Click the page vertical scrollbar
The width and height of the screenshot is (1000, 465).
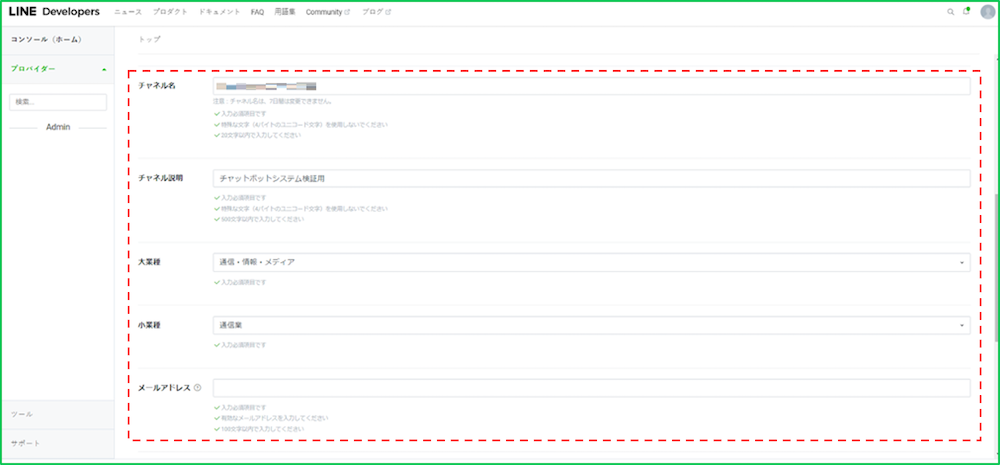point(996,267)
